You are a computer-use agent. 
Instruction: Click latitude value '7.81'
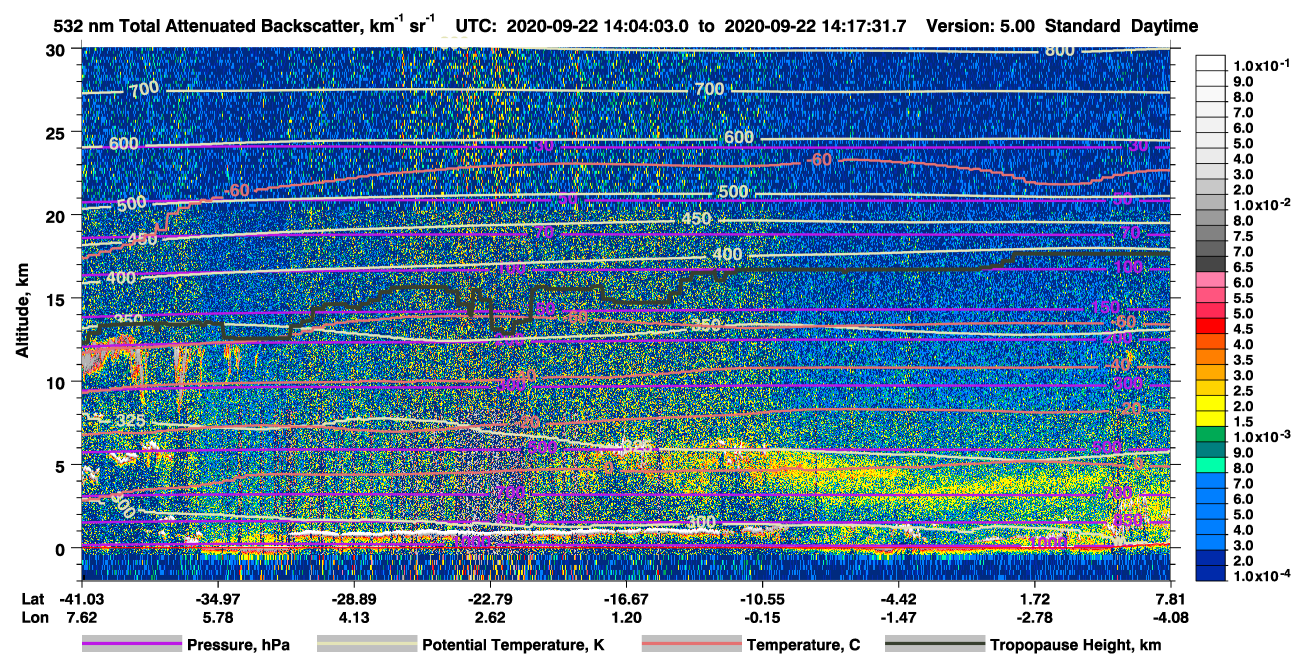(x=1171, y=598)
